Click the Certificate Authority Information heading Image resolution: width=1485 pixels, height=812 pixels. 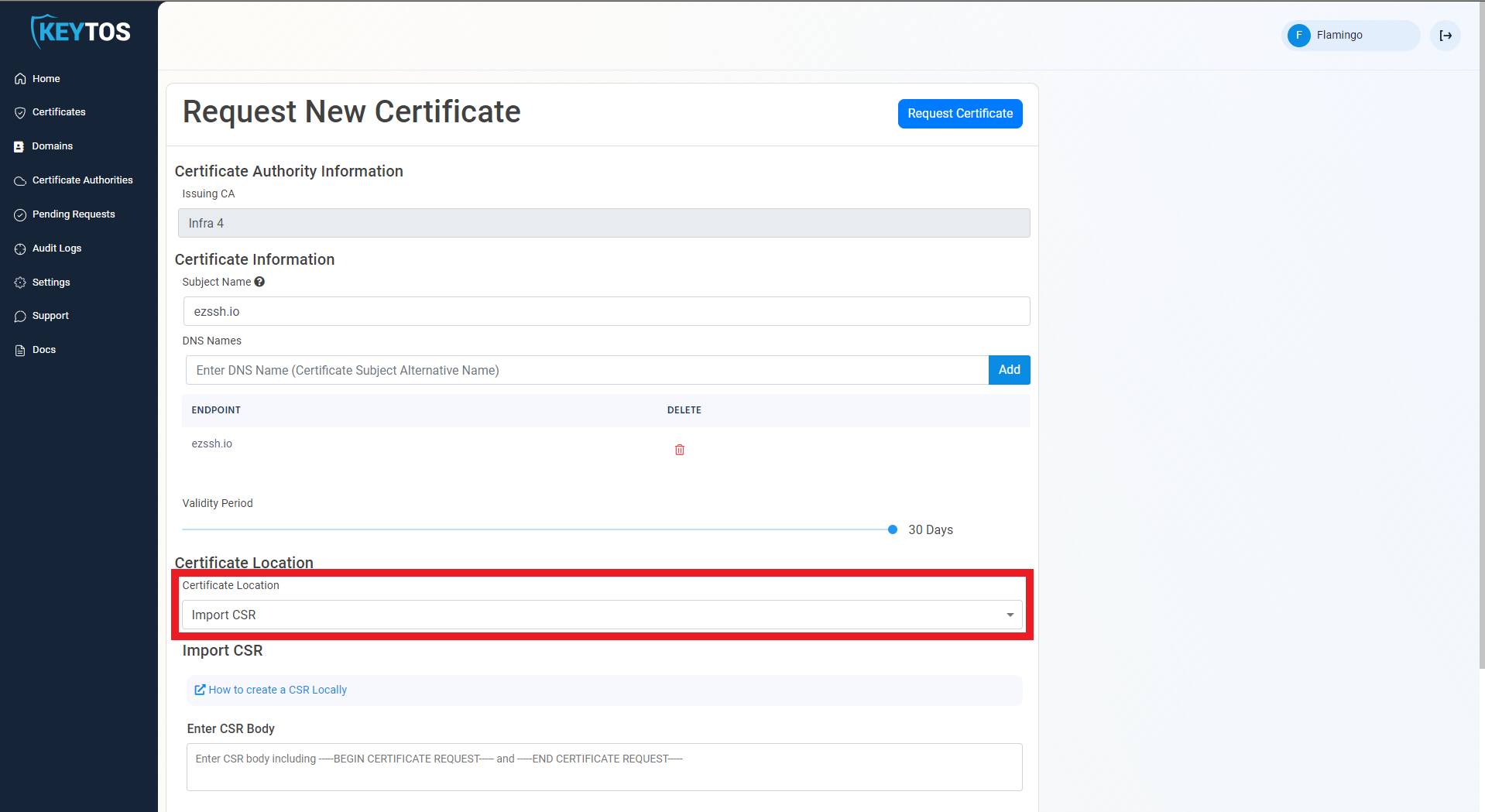[x=289, y=171]
